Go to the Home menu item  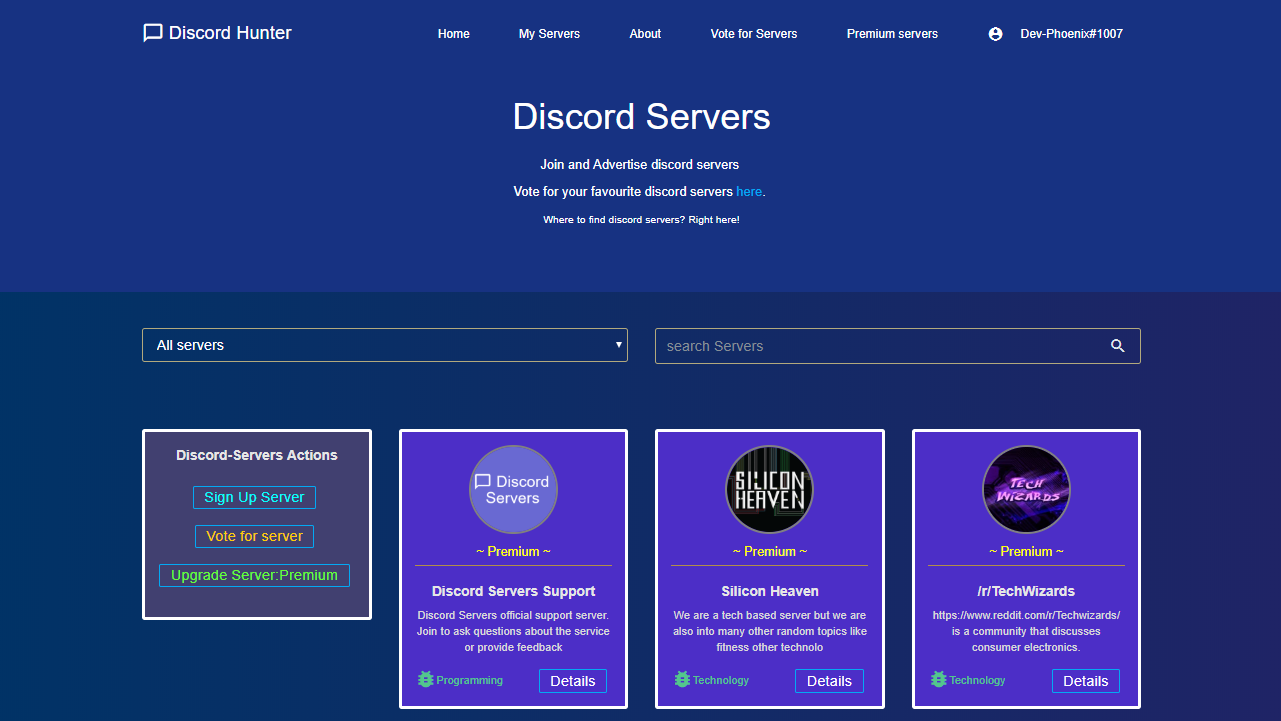click(454, 34)
